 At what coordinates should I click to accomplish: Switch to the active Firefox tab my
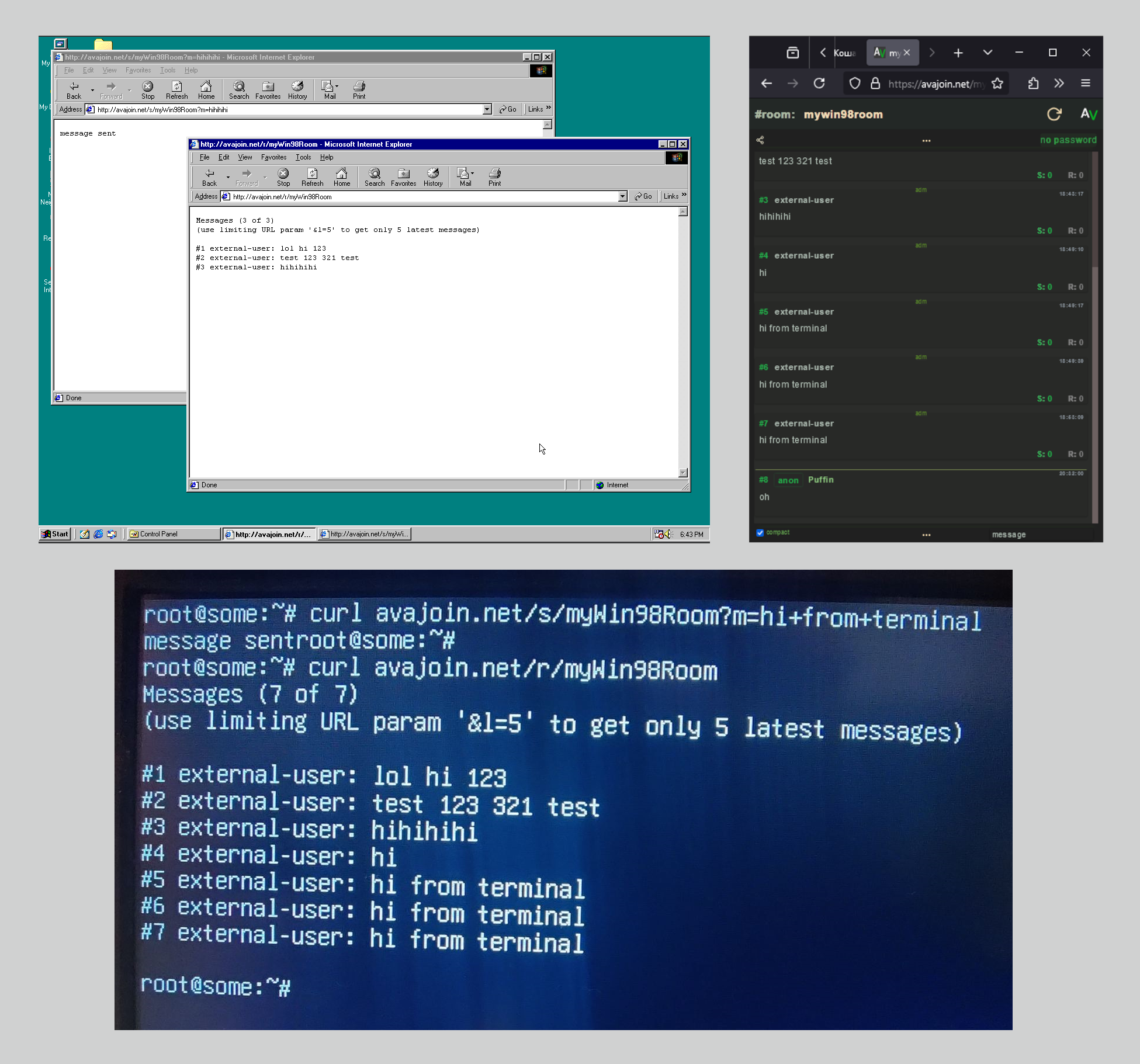tap(893, 53)
